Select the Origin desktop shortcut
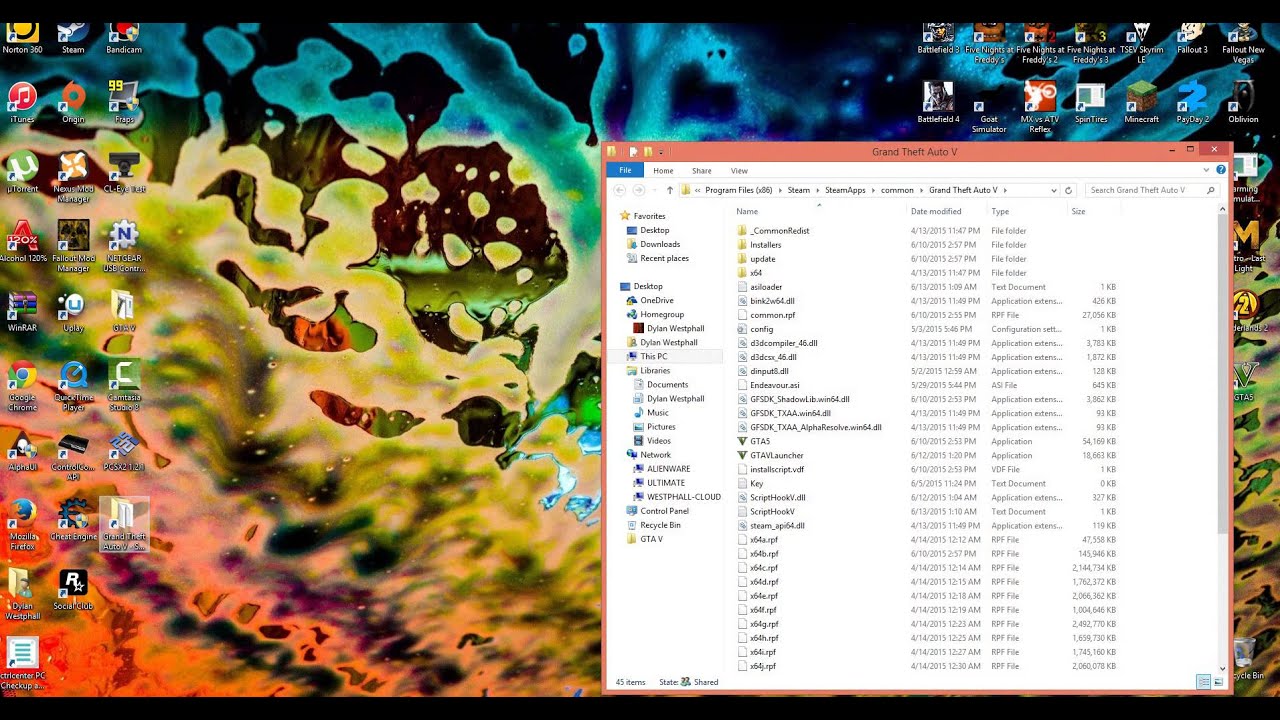Image resolution: width=1280 pixels, height=720 pixels. 73,103
